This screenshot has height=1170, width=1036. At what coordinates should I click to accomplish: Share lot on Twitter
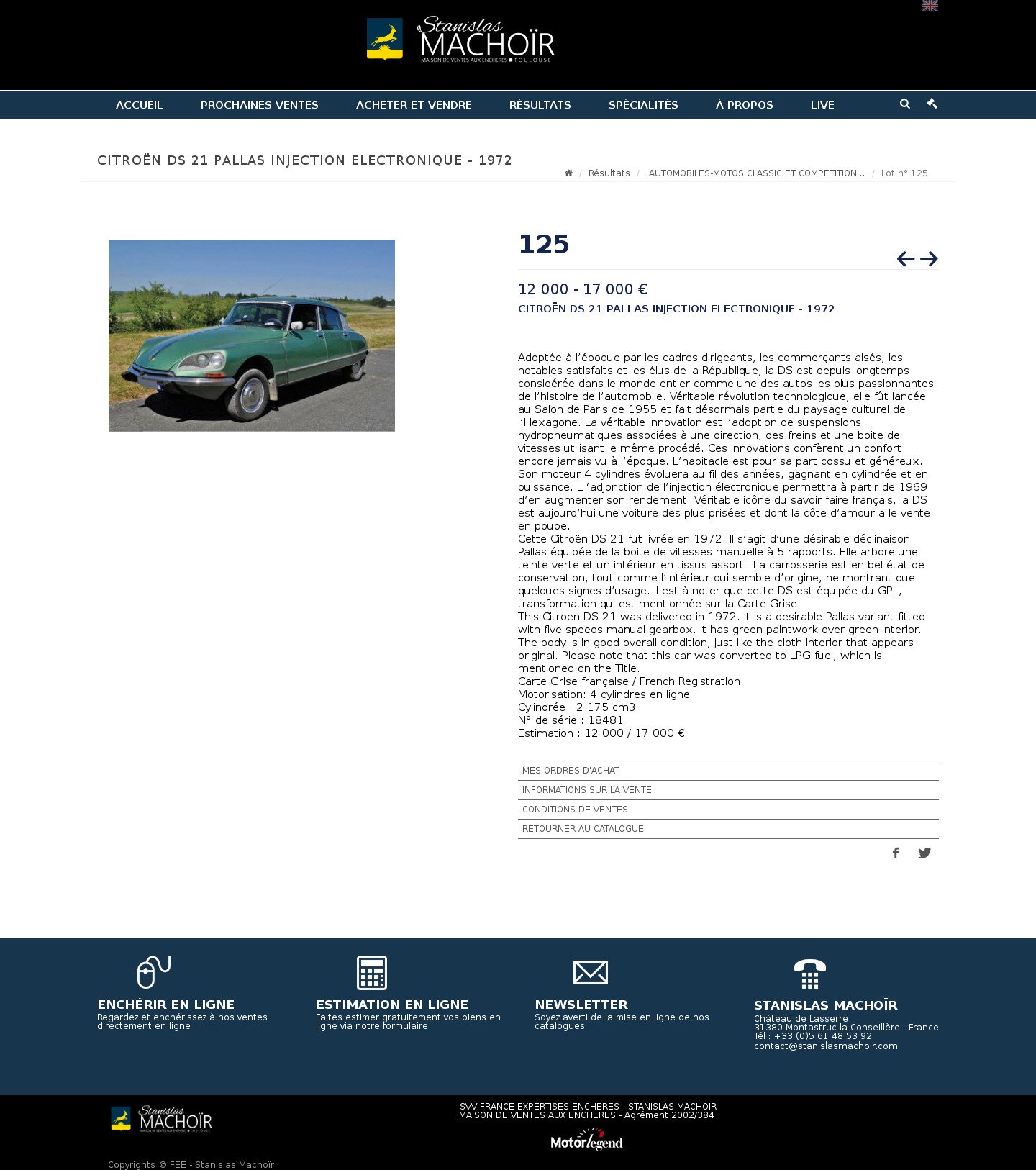tap(924, 853)
